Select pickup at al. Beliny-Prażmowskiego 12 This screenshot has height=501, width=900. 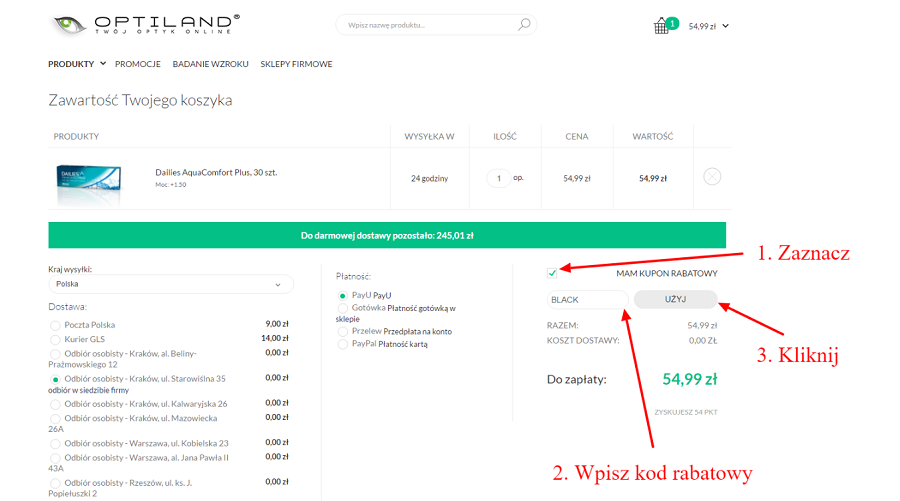tap(55, 354)
